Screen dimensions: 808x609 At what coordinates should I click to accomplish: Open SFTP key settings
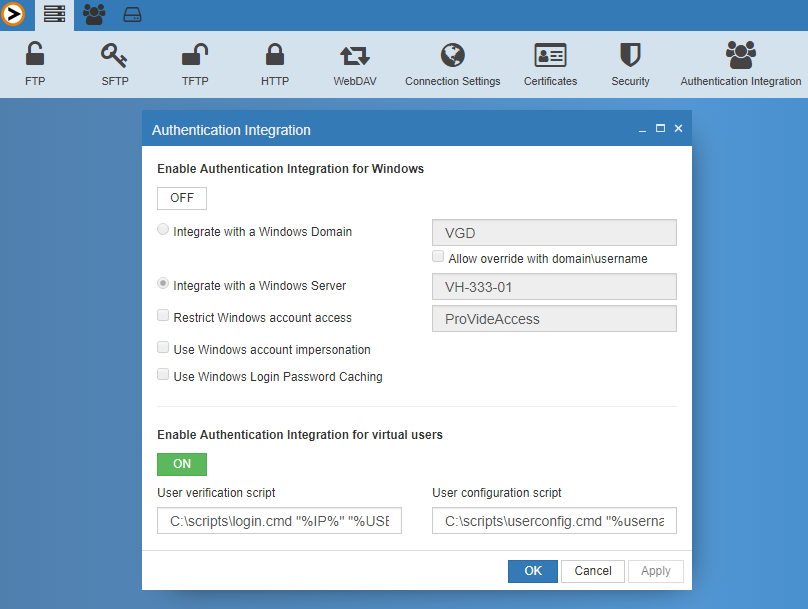(114, 64)
